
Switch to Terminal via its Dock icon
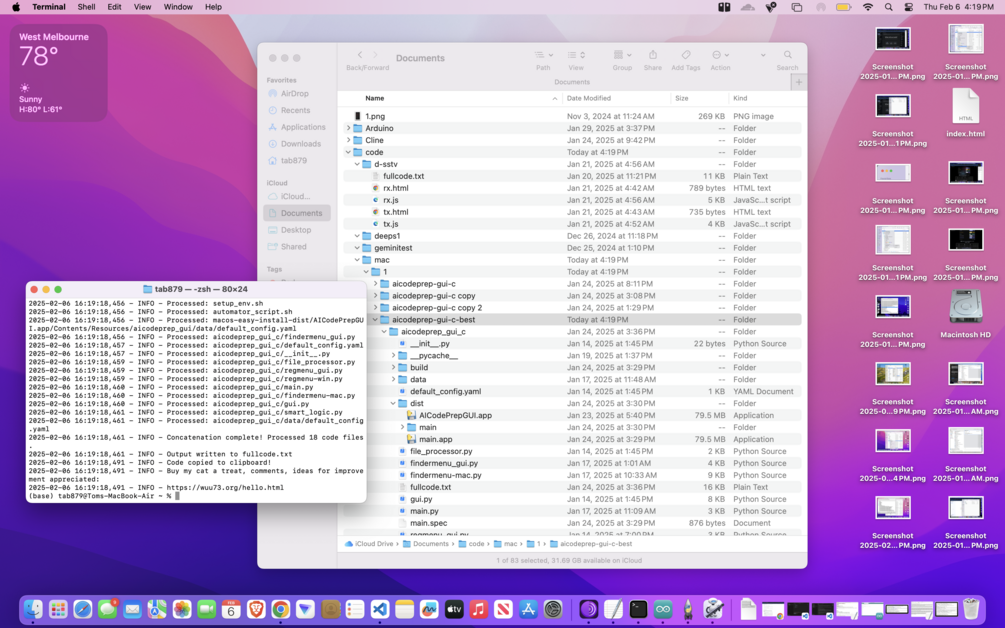(638, 609)
